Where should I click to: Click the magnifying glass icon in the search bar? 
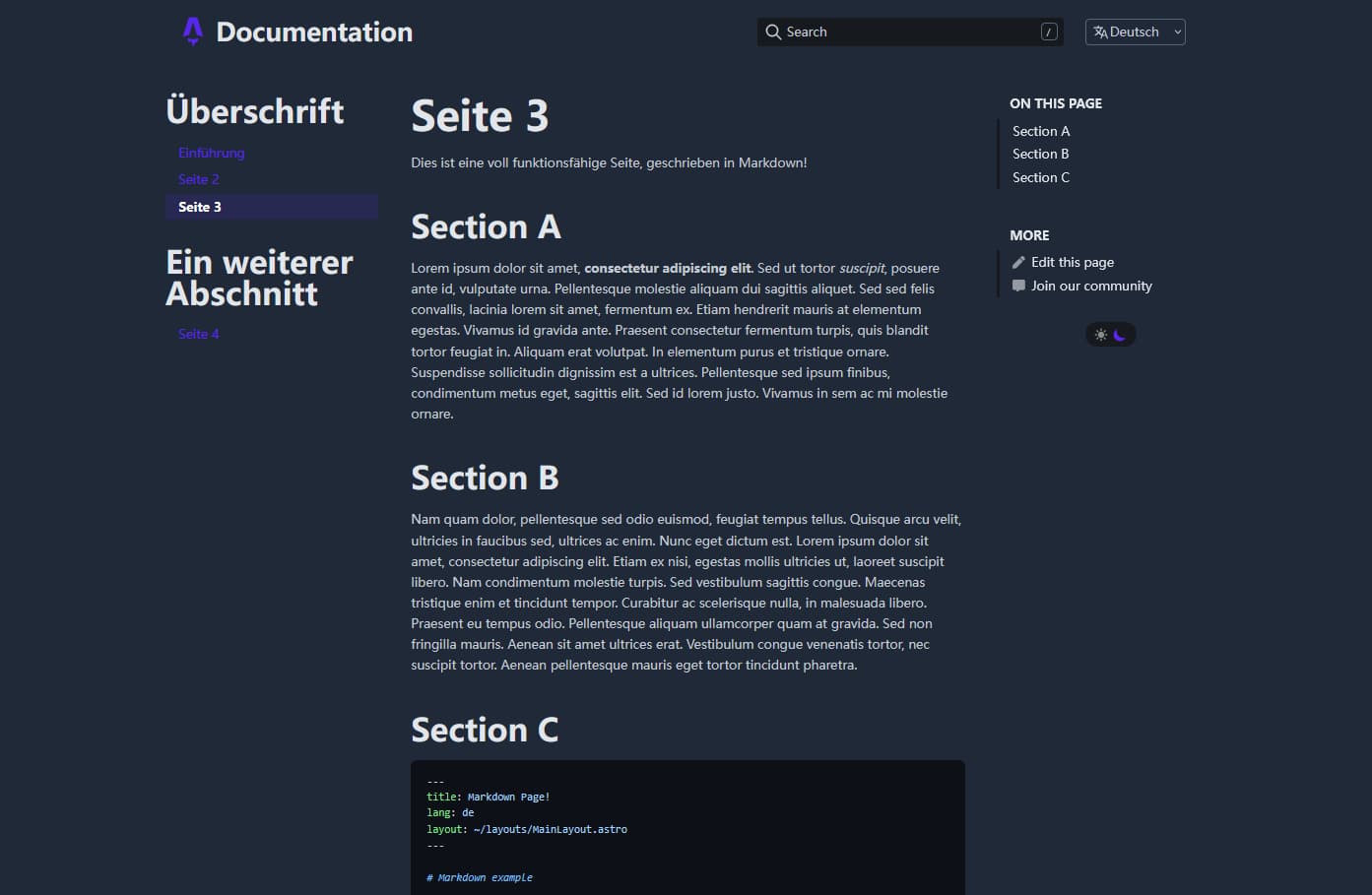point(773,32)
